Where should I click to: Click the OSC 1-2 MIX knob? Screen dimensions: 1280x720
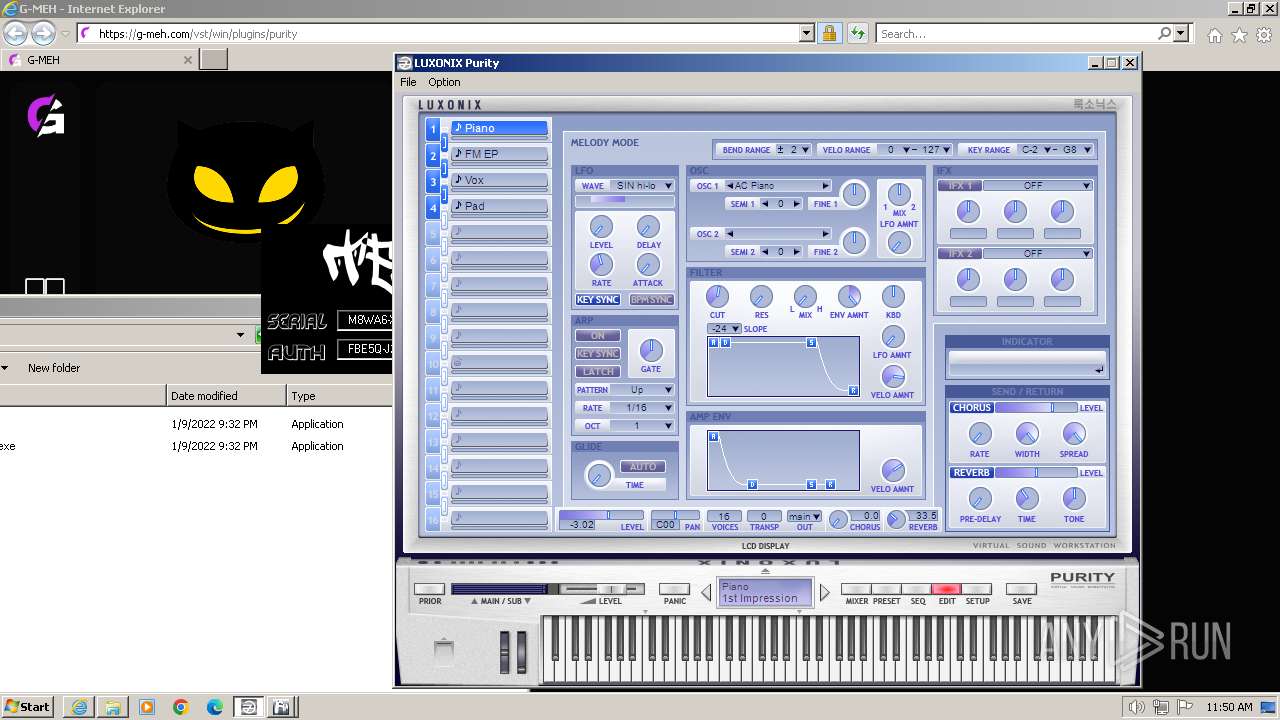tap(899, 194)
